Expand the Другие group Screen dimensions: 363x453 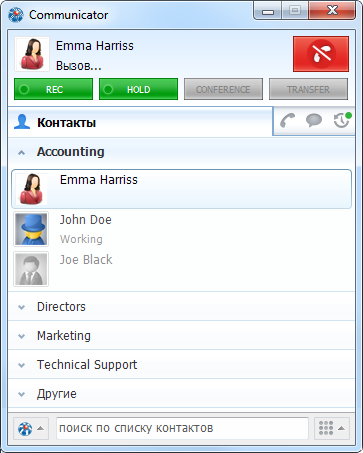(x=181, y=394)
